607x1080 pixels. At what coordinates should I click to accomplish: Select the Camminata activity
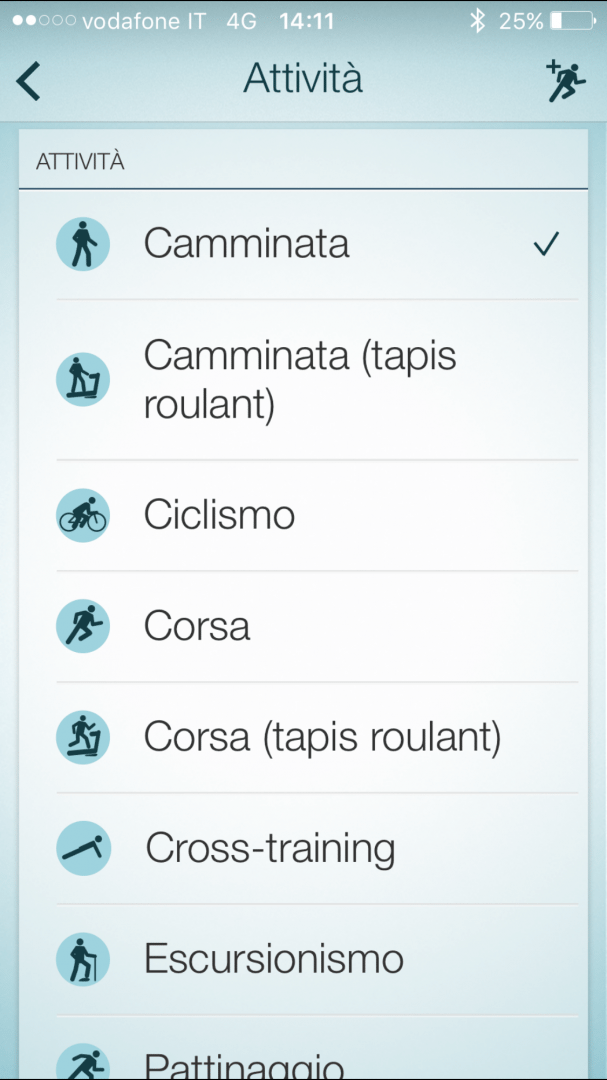[246, 244]
